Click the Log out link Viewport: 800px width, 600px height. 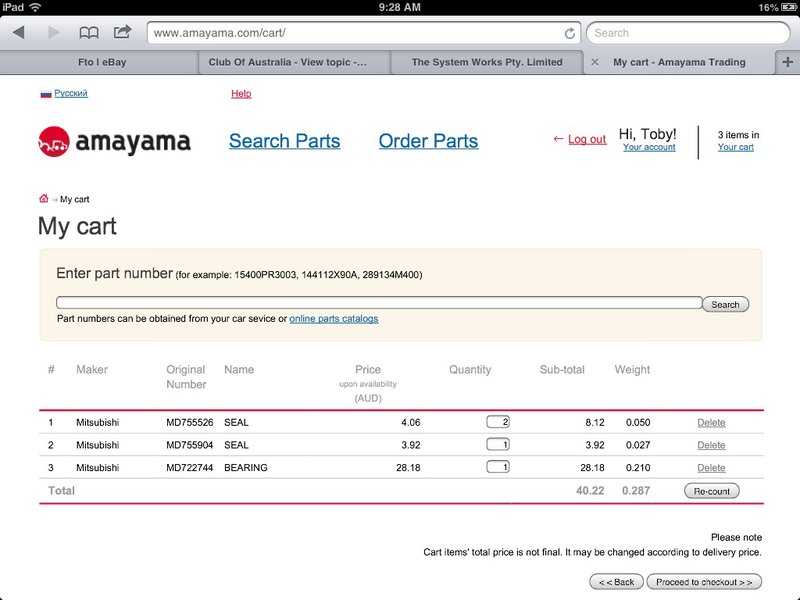point(587,139)
